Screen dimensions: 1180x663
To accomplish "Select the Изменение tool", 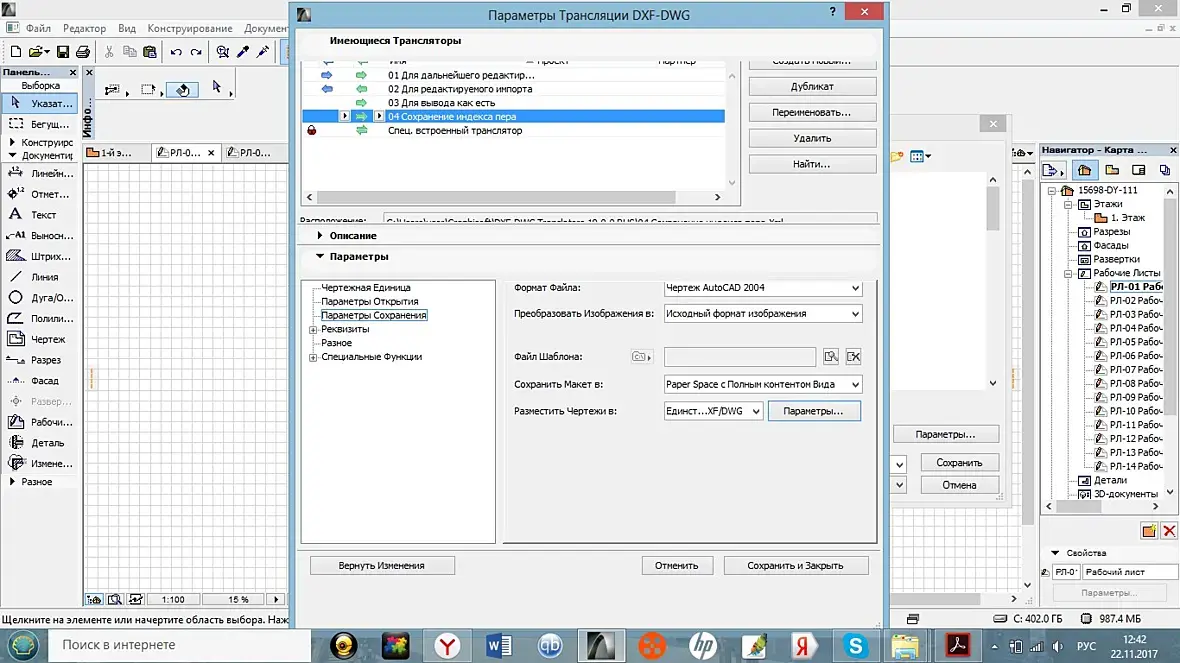I will (x=40, y=464).
